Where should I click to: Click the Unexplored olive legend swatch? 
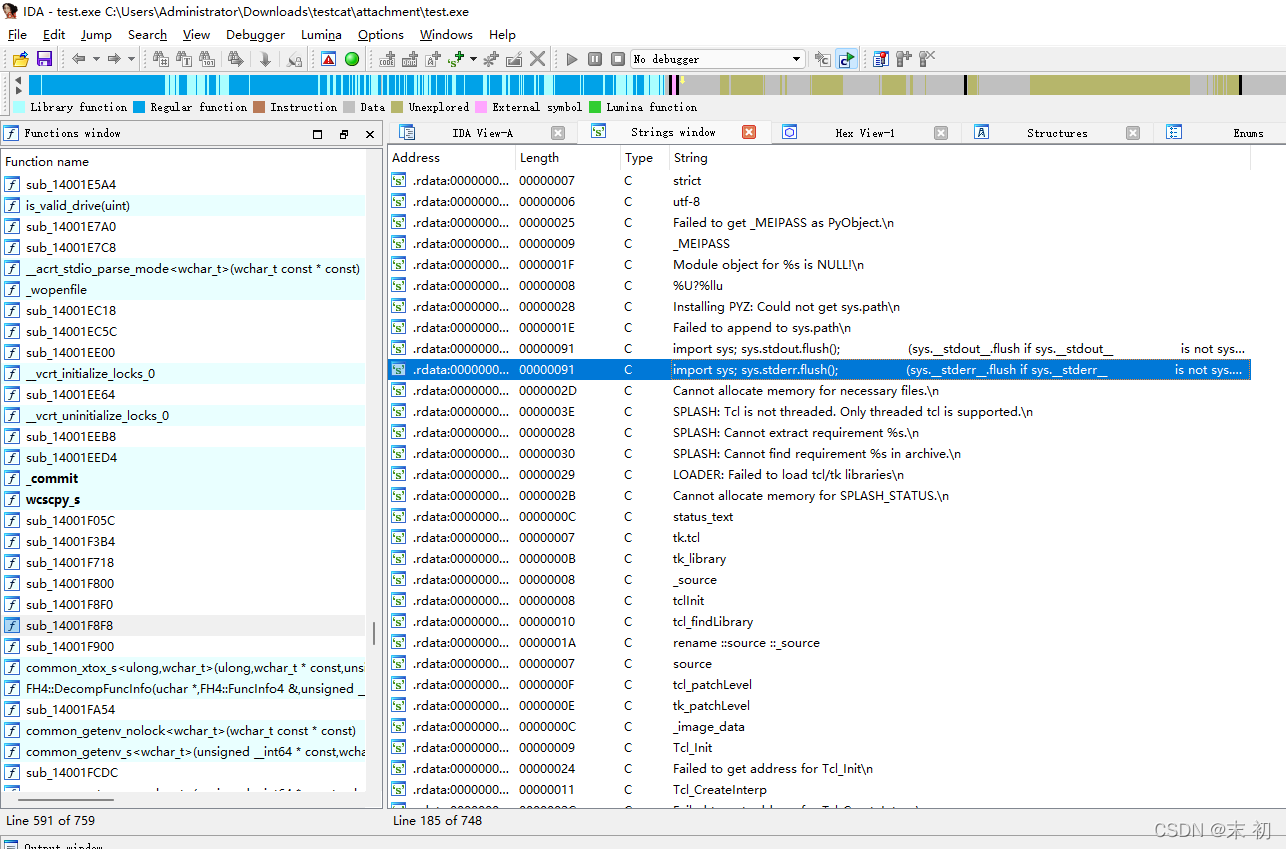tap(397, 107)
